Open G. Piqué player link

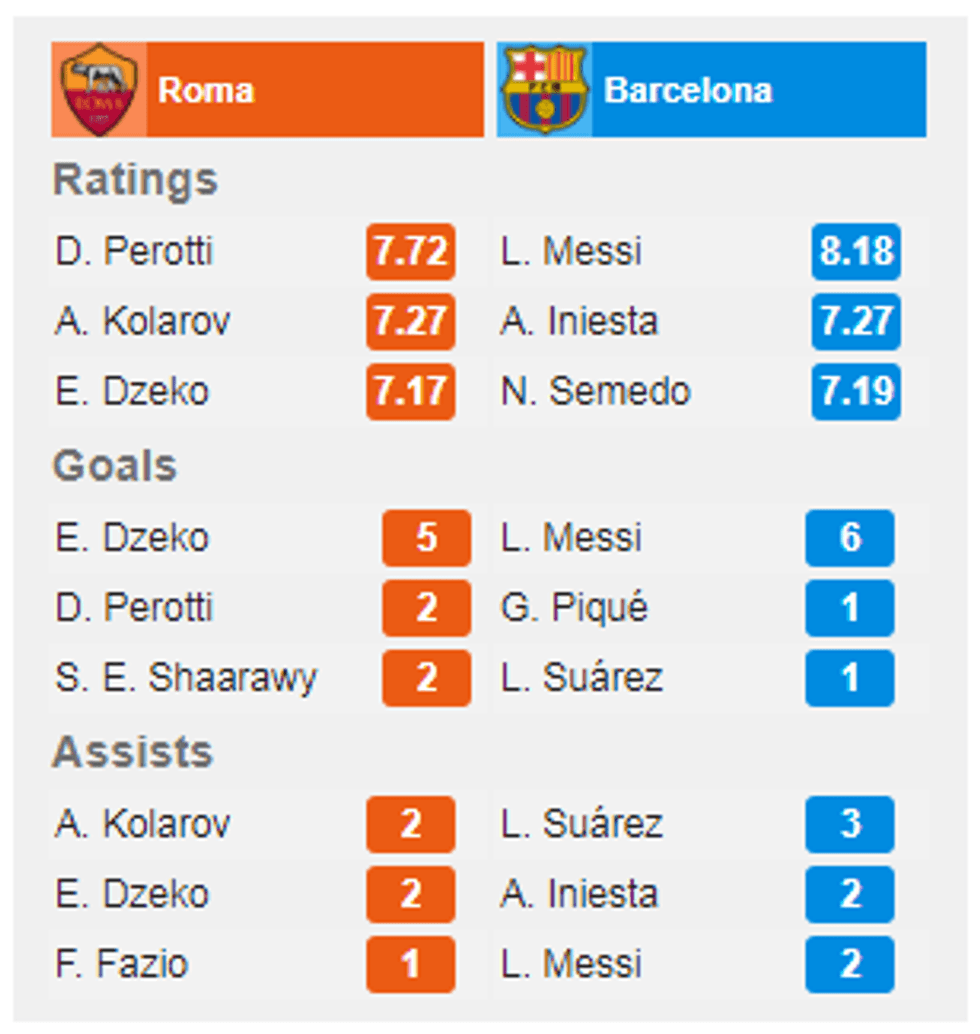tap(574, 607)
